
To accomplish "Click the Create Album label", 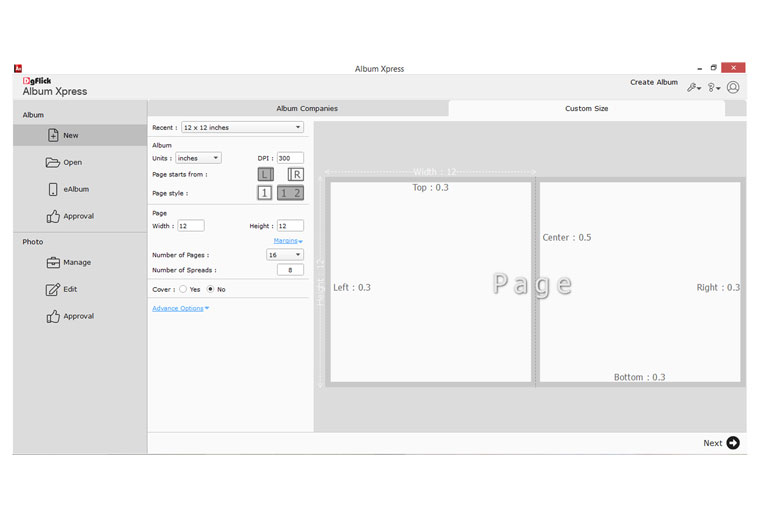I will tap(654, 82).
